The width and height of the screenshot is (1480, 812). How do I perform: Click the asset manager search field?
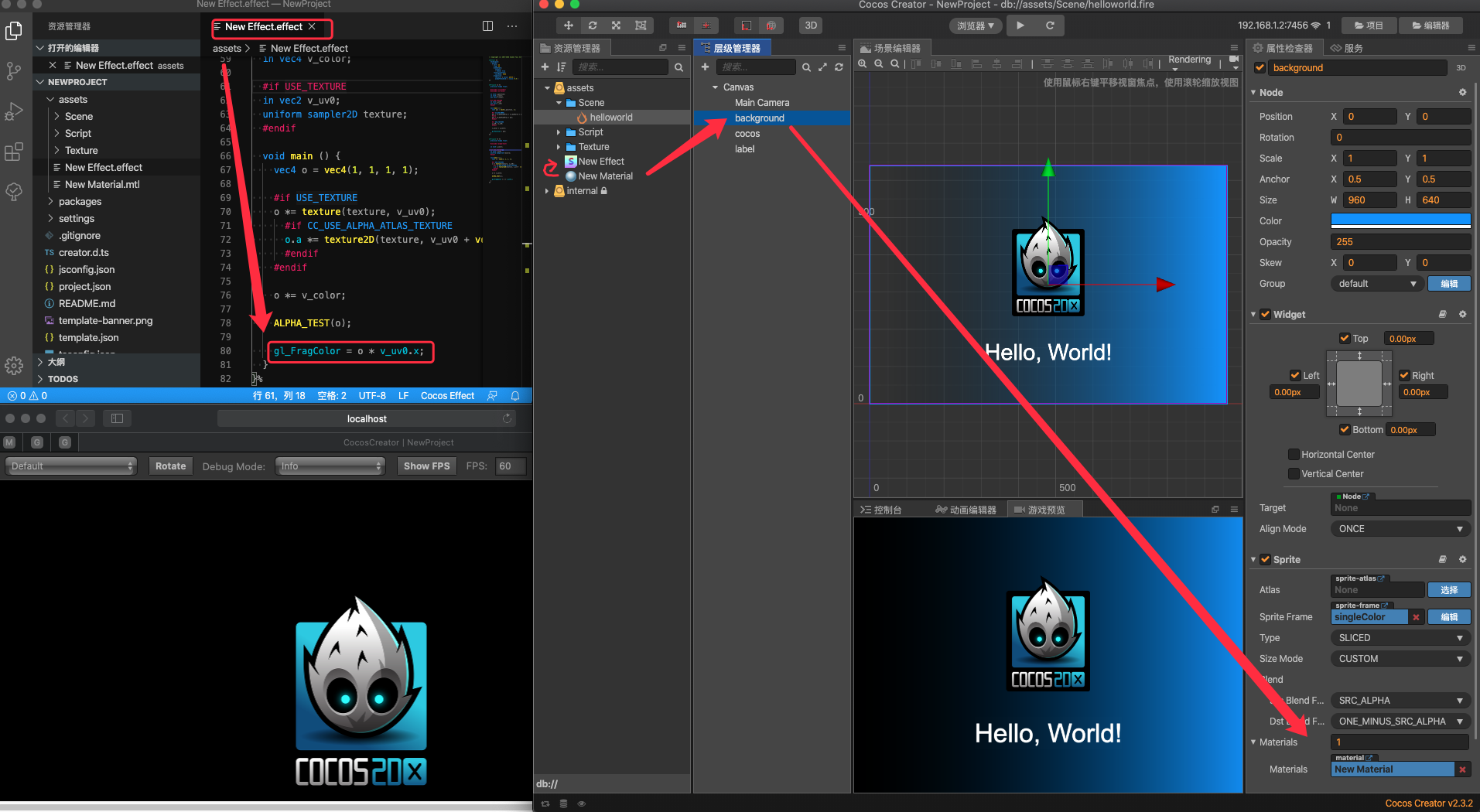620,67
